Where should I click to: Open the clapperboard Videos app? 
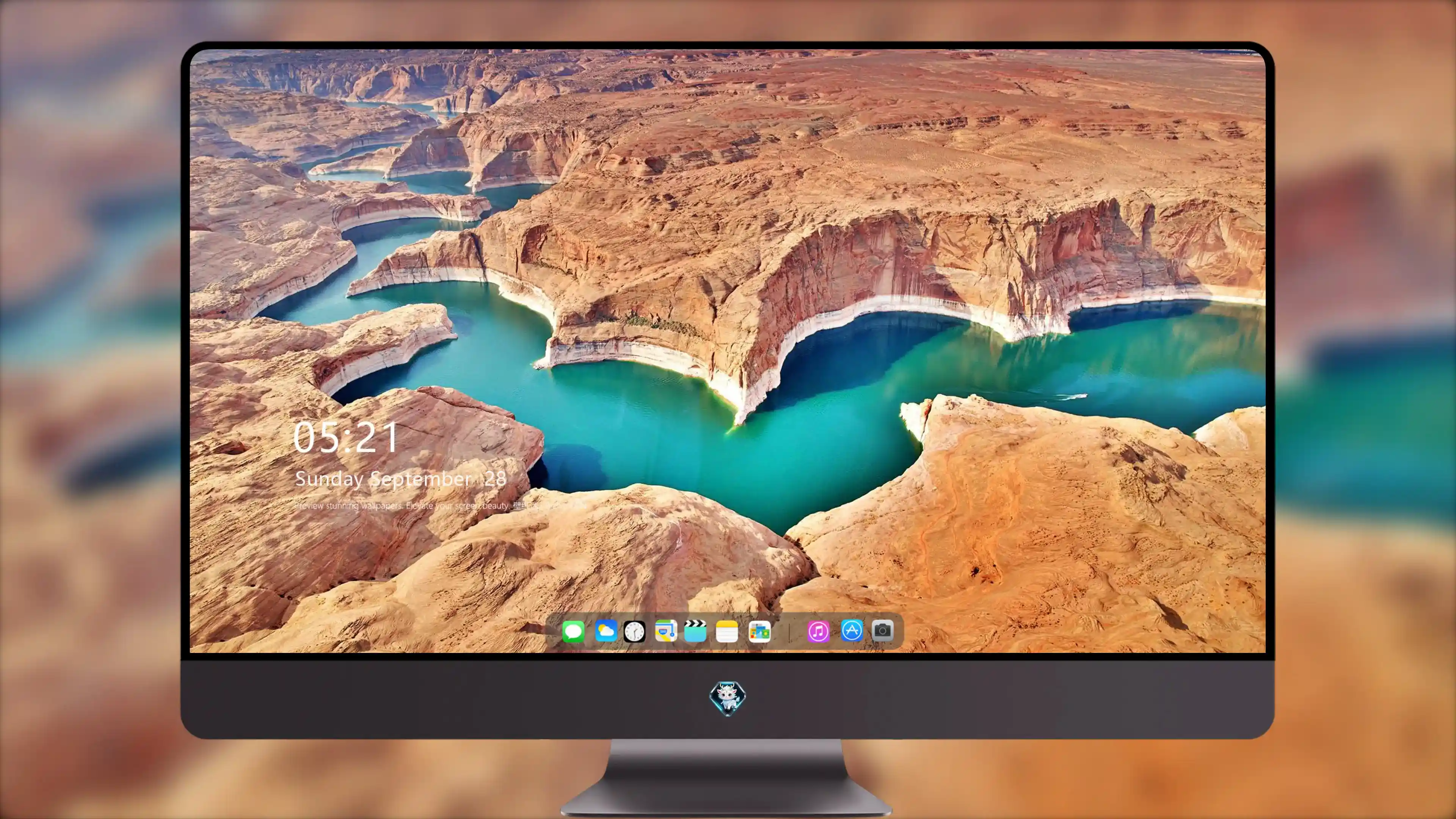695,631
